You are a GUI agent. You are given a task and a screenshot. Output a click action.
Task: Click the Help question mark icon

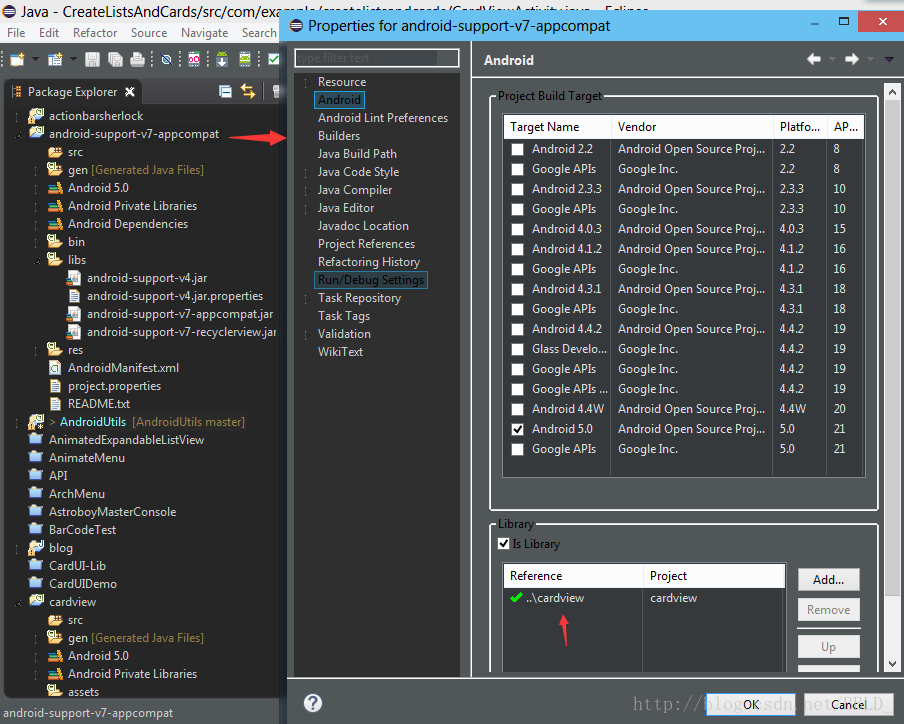[x=313, y=703]
